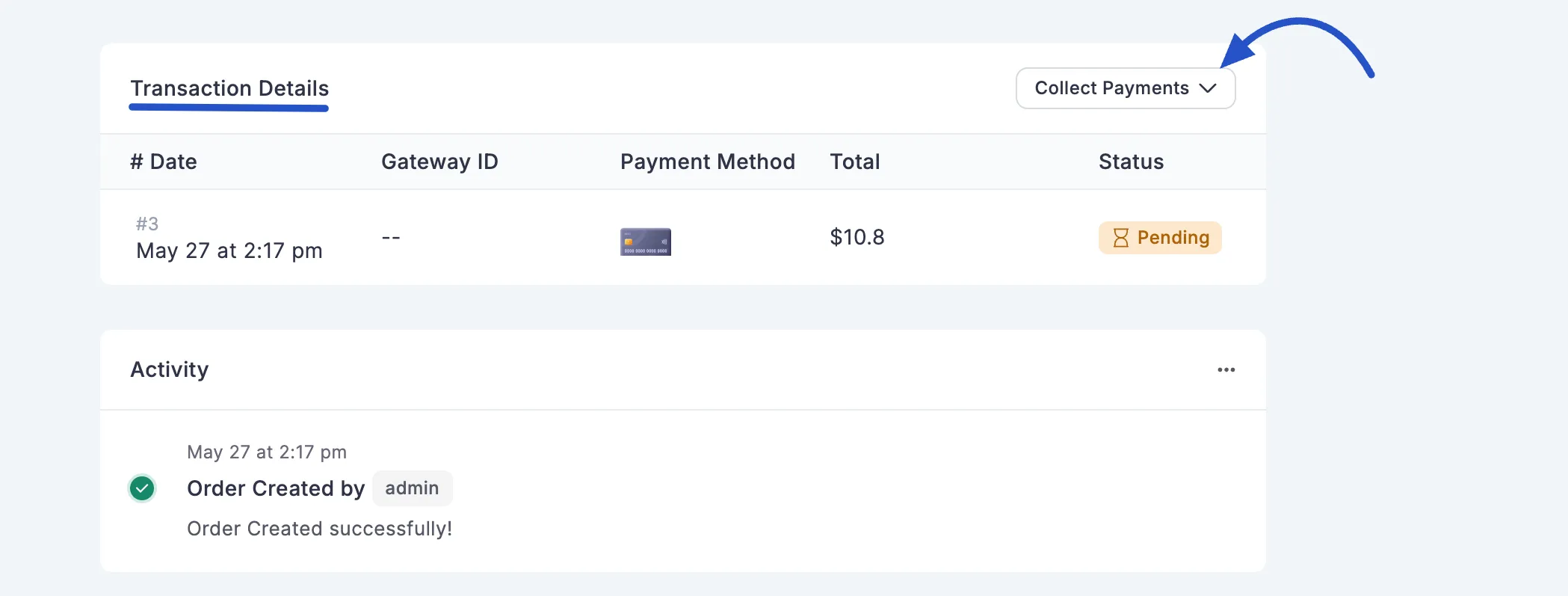Select the Payment Method column header
The image size is (1568, 596).
[x=707, y=162]
